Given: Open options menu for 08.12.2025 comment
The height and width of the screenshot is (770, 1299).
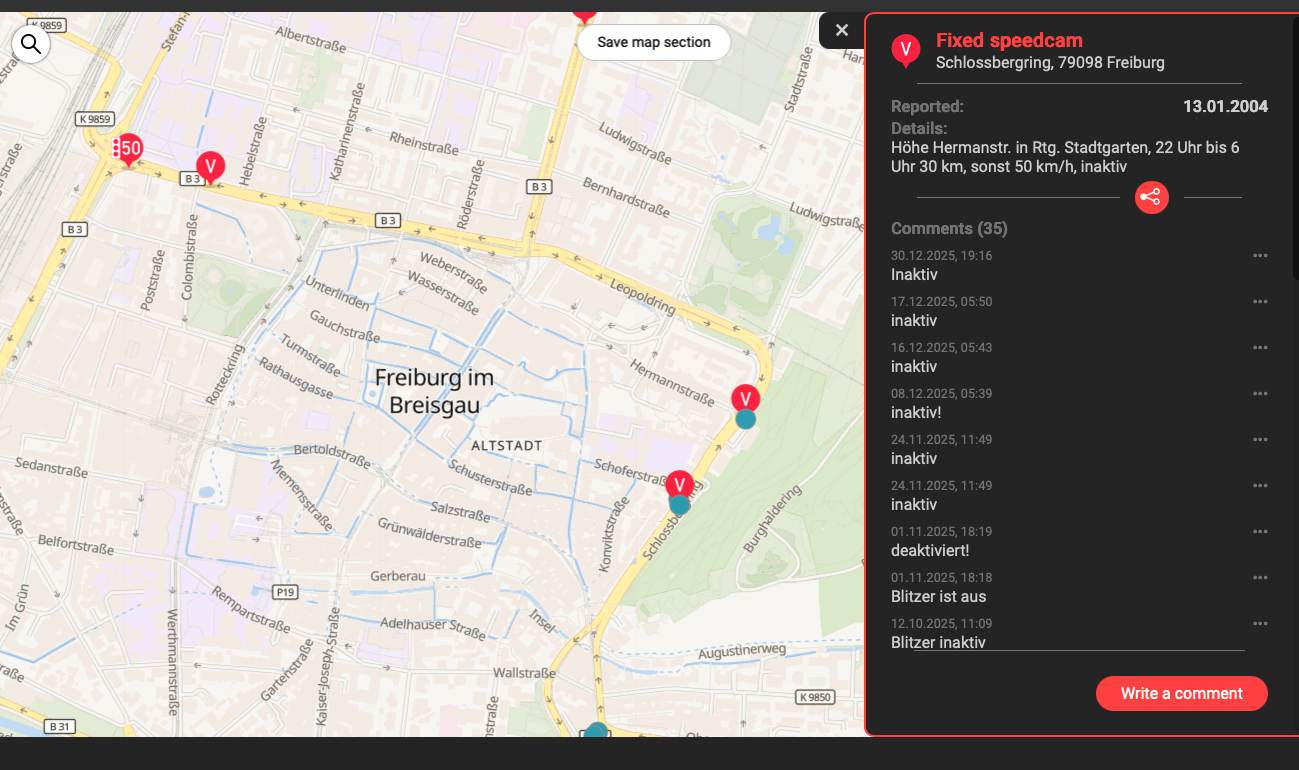Looking at the screenshot, I should (1260, 394).
